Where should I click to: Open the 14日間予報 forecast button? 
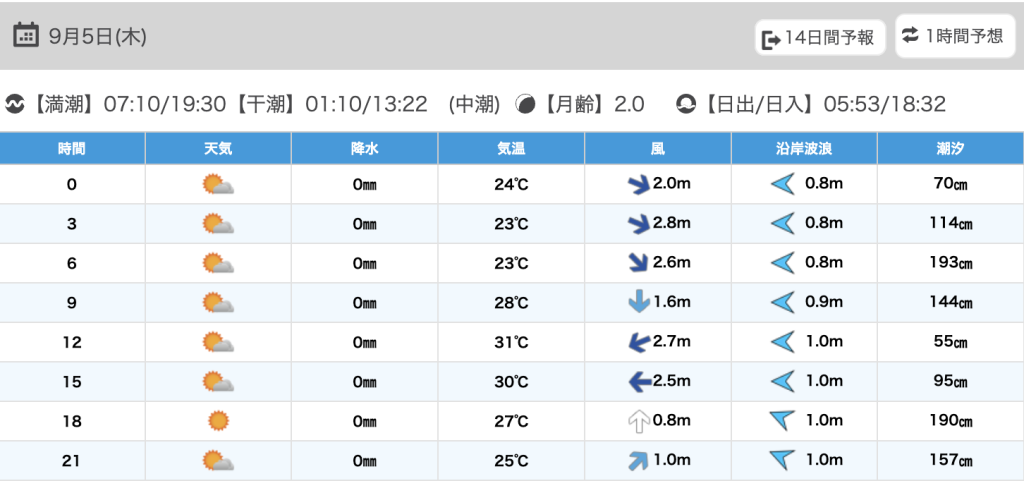coord(818,38)
